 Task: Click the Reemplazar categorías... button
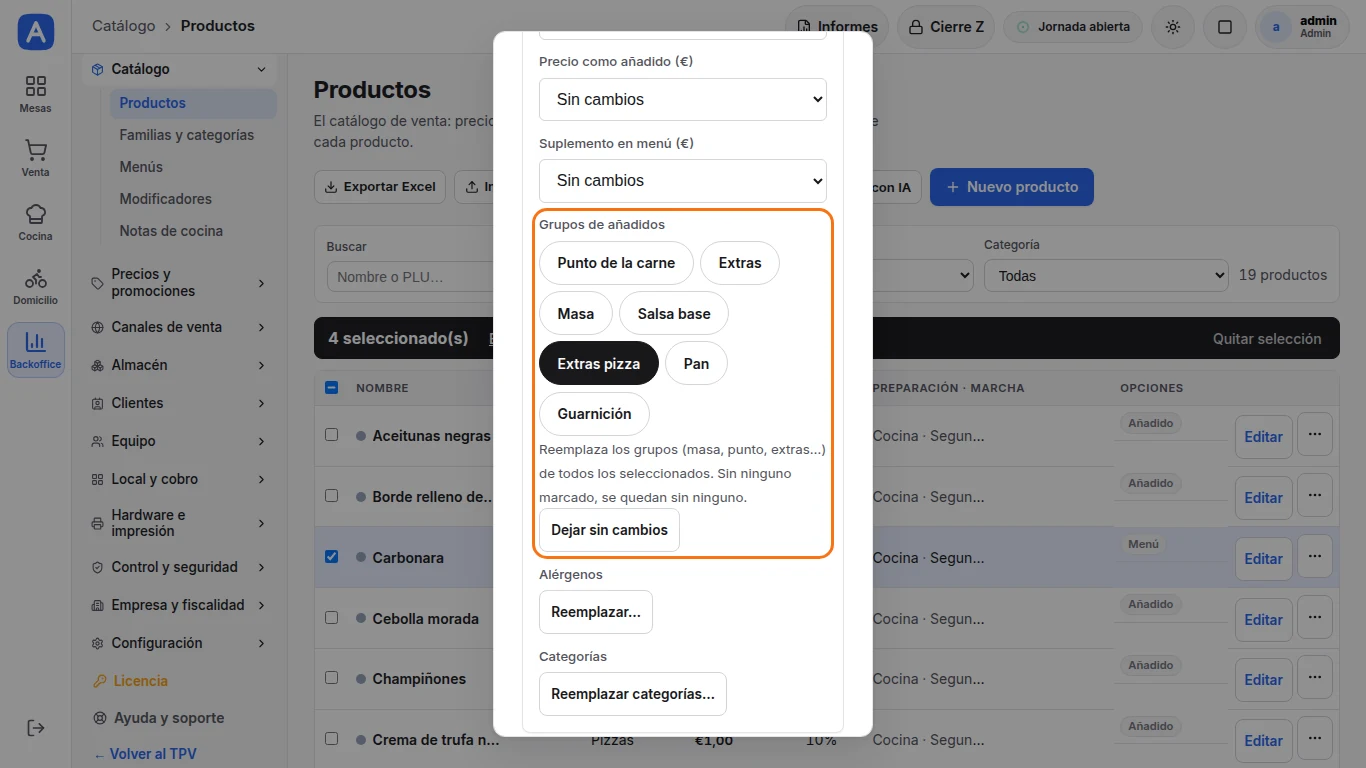[633, 694]
